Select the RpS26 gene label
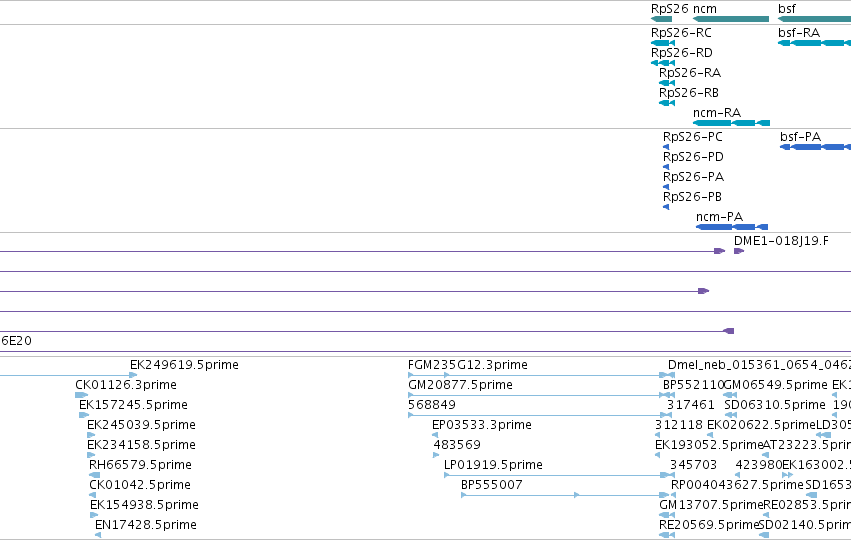This screenshot has height=540, width=851. (670, 9)
